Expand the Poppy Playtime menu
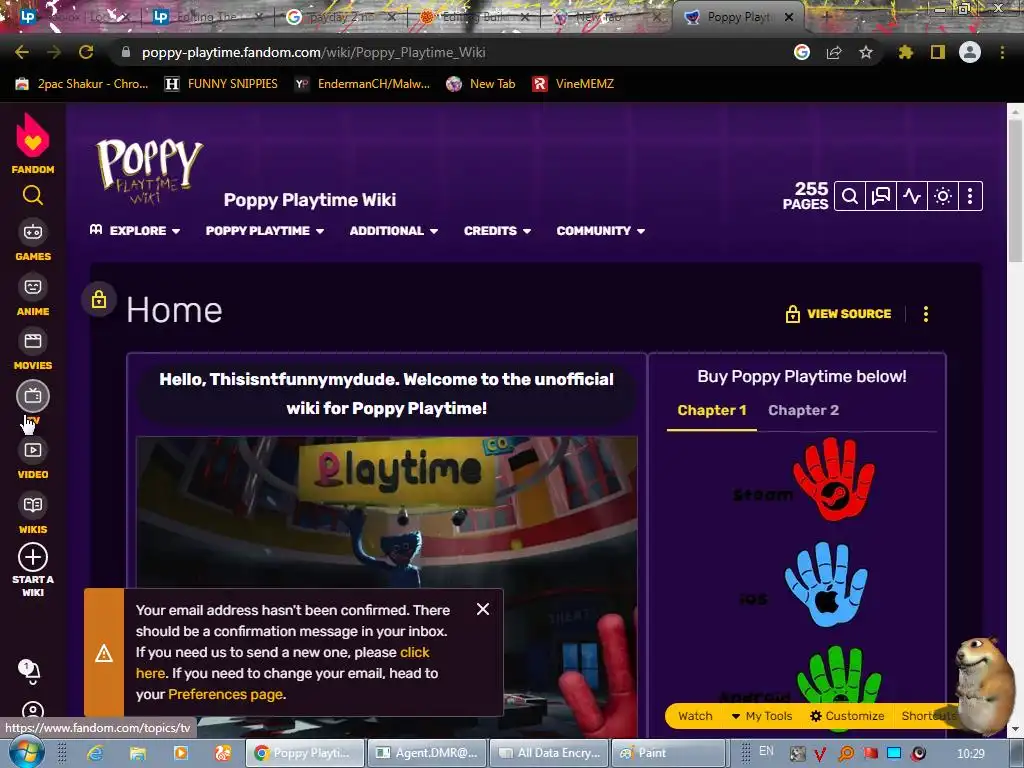This screenshot has height=768, width=1024. [x=264, y=231]
